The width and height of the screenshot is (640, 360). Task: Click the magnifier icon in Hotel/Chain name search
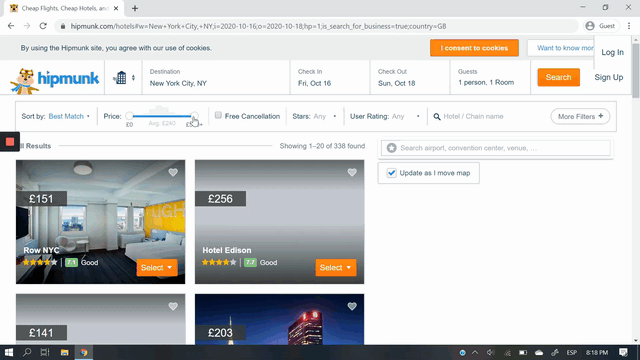coord(437,117)
